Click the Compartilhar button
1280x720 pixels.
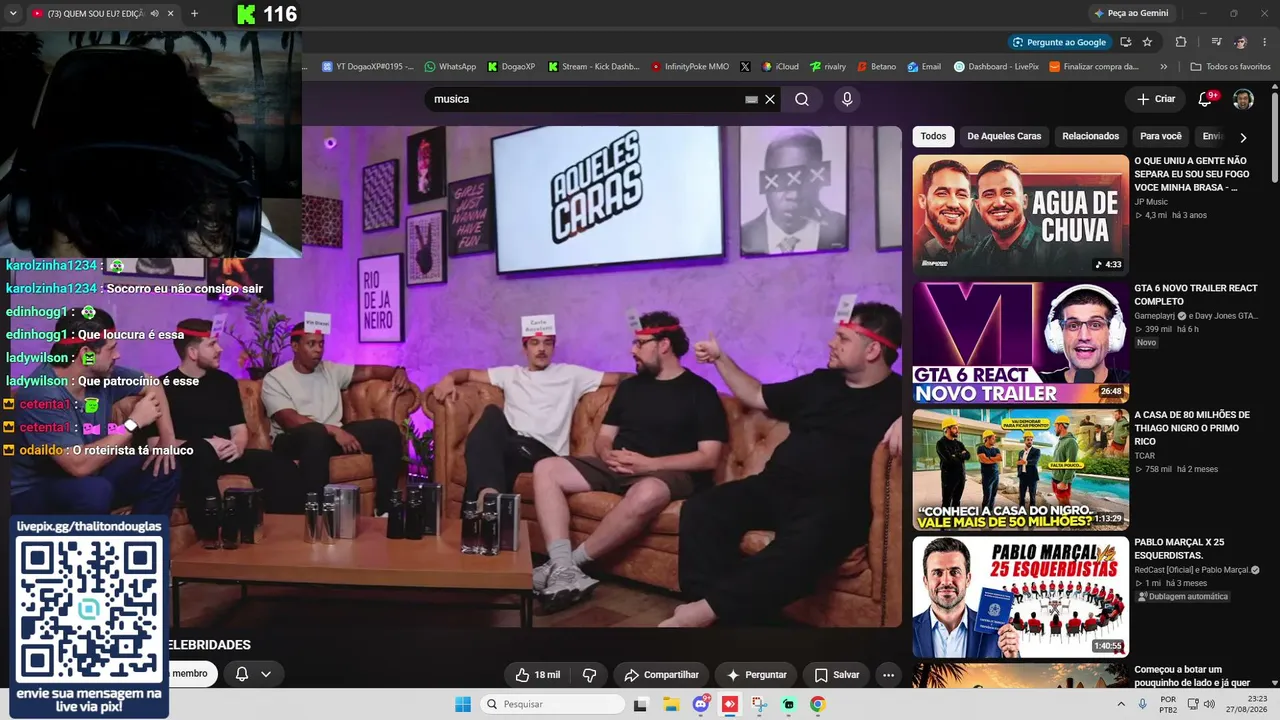661,675
